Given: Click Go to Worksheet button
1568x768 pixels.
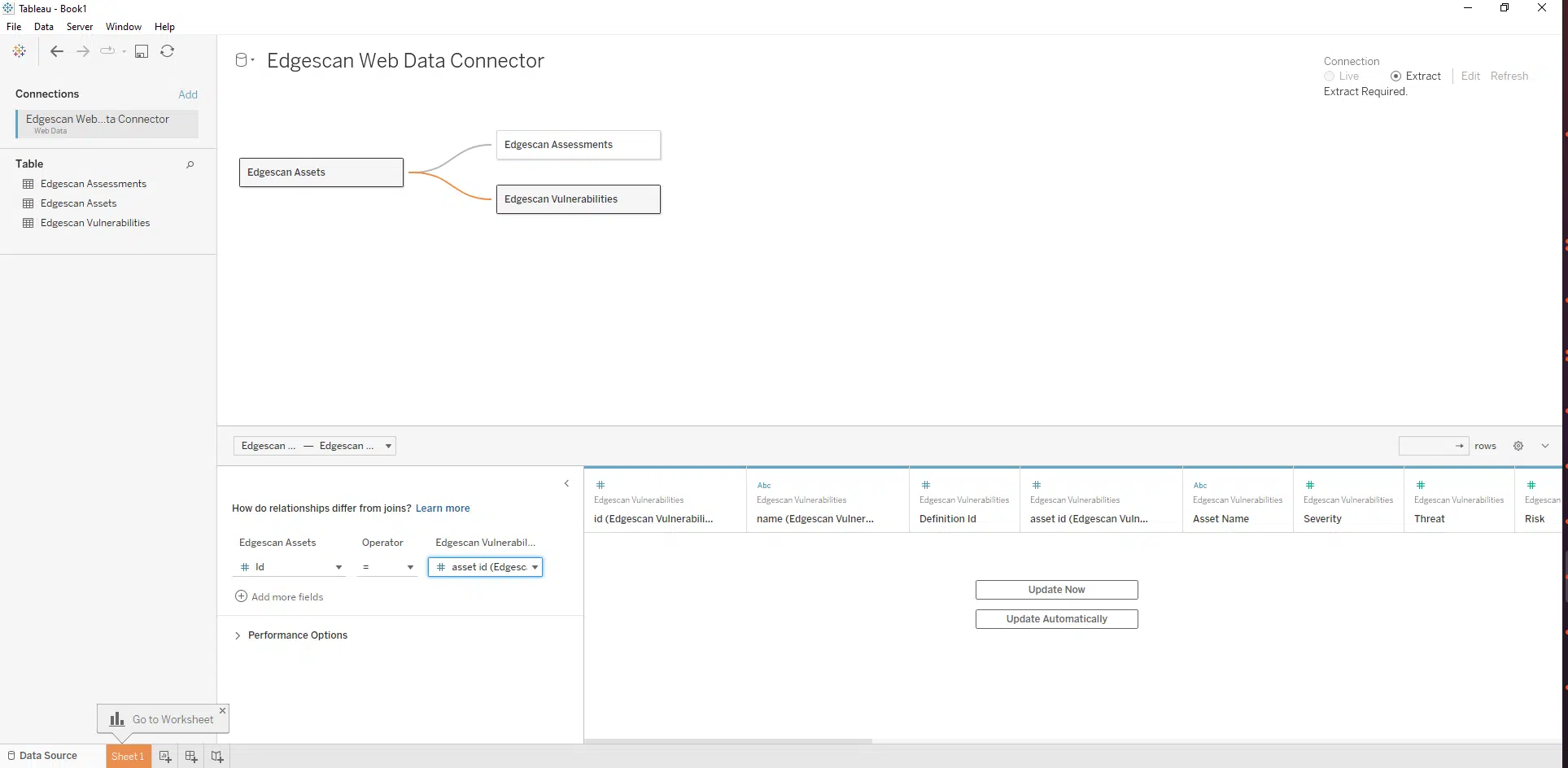Looking at the screenshot, I should coord(164,719).
